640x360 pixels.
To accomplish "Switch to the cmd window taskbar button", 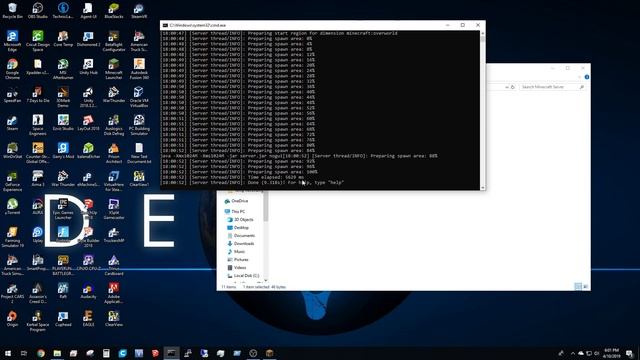I will point(171,353).
